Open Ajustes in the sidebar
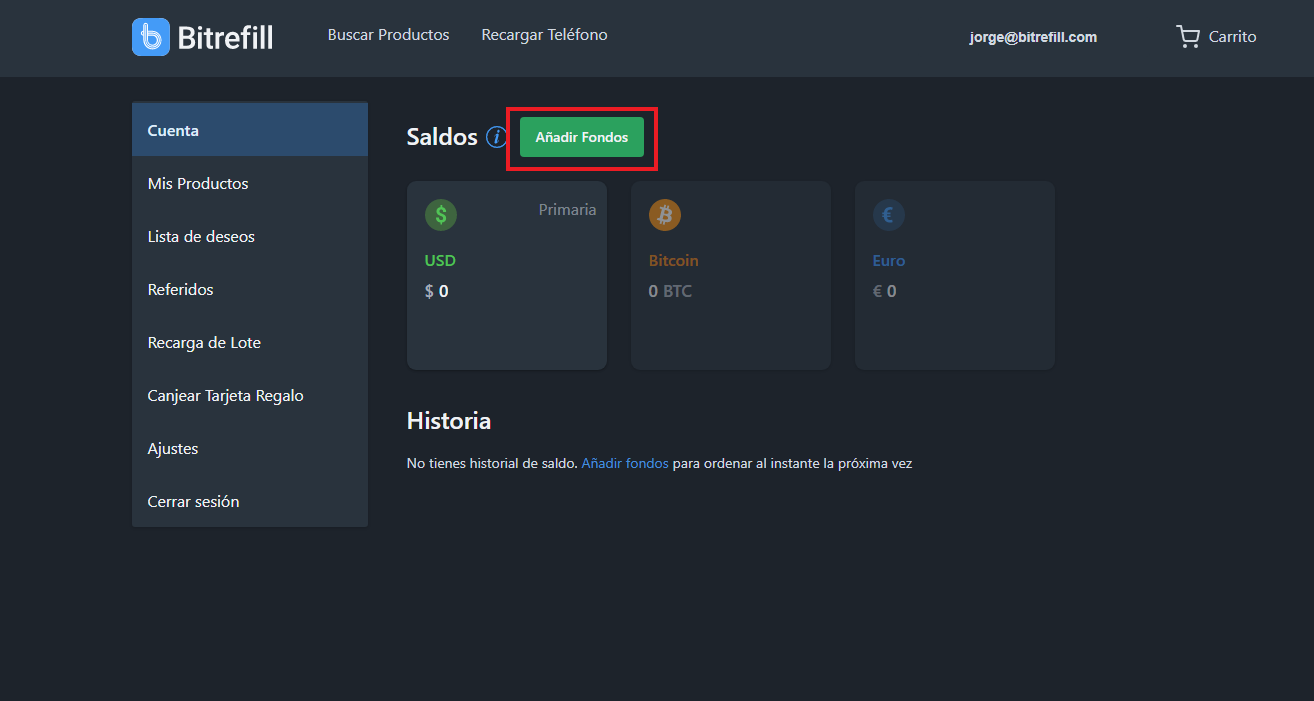The height and width of the screenshot is (701, 1314). pyautogui.click(x=250, y=448)
